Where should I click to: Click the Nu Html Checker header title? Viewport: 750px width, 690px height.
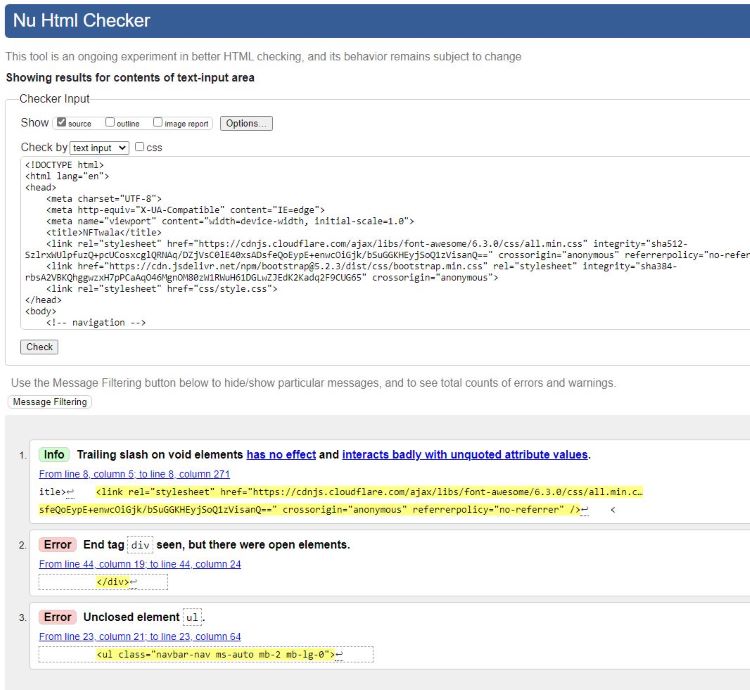click(x=81, y=20)
